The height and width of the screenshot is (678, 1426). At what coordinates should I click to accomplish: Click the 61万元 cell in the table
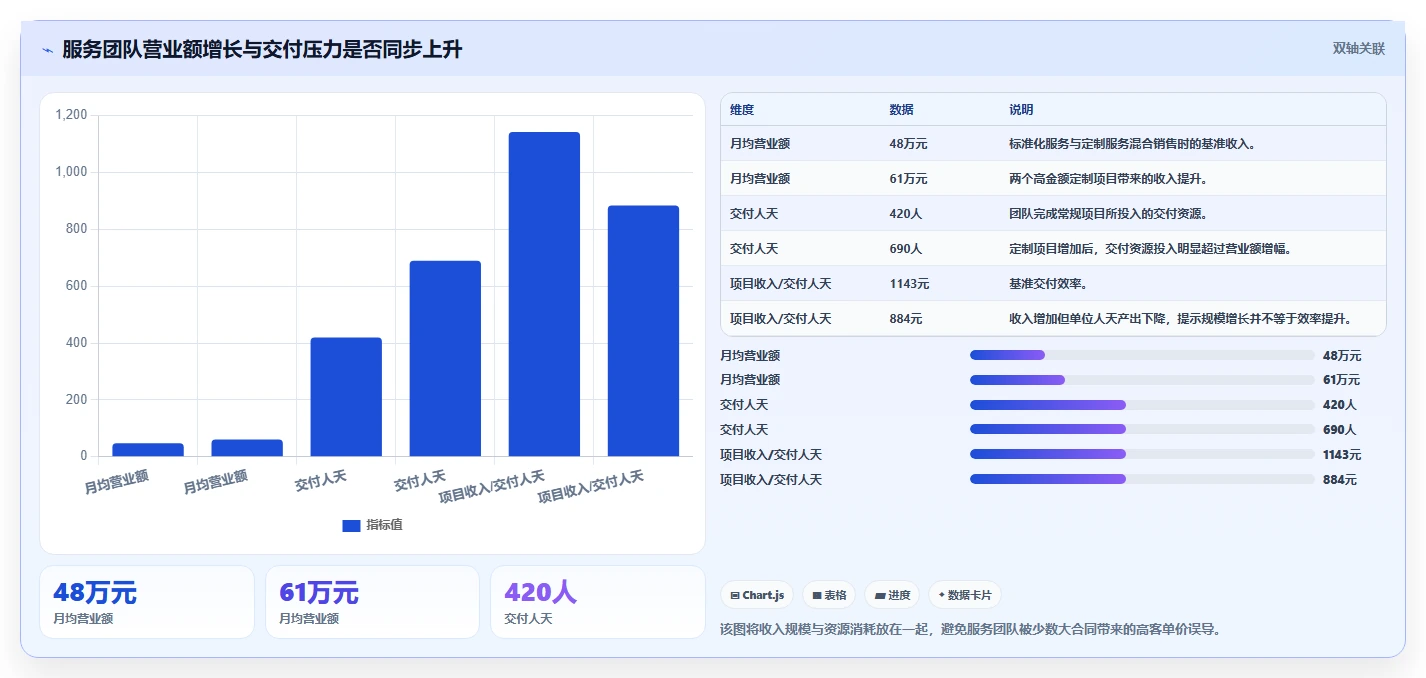point(908,179)
